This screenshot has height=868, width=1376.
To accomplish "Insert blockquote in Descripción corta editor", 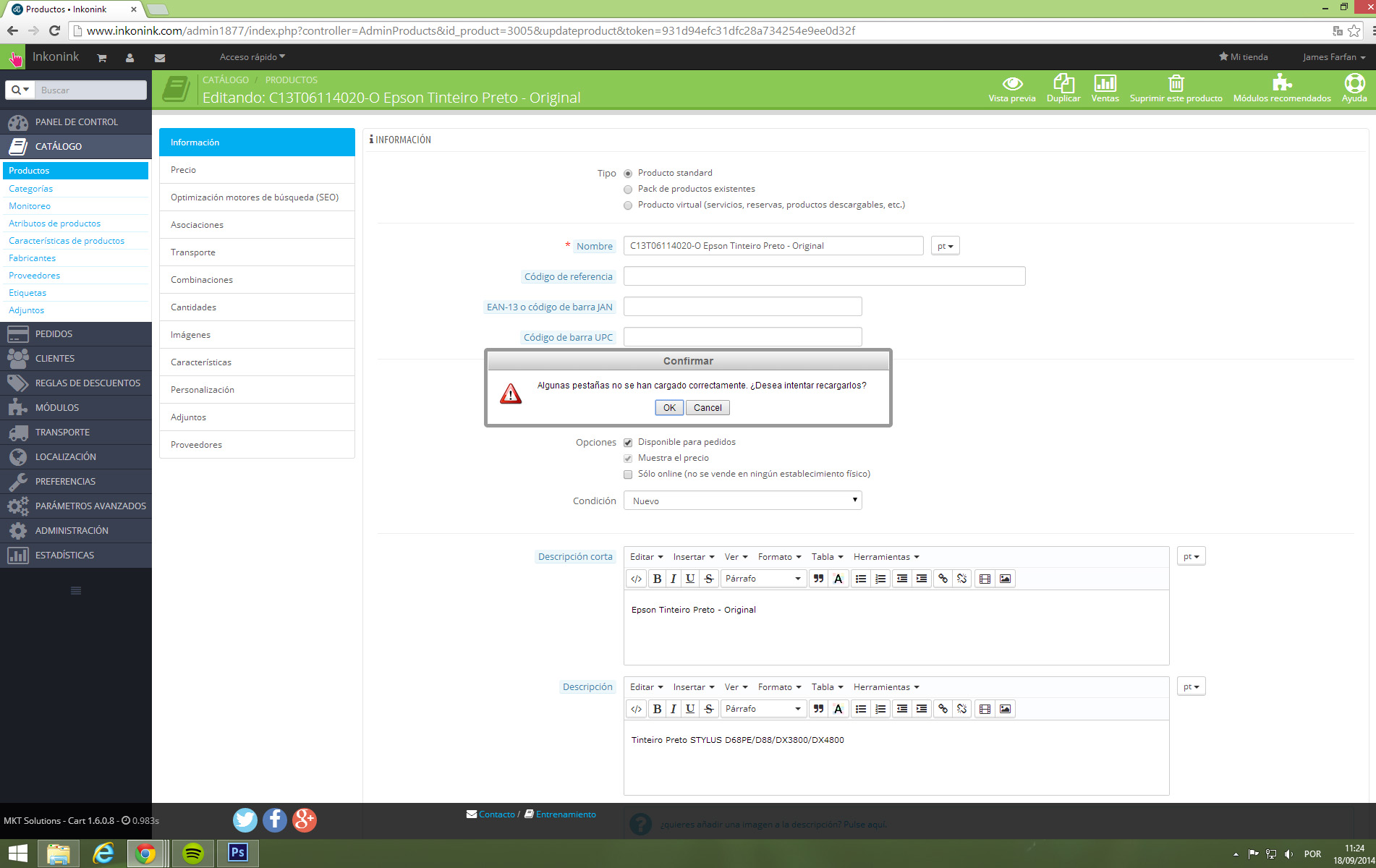I will point(818,579).
